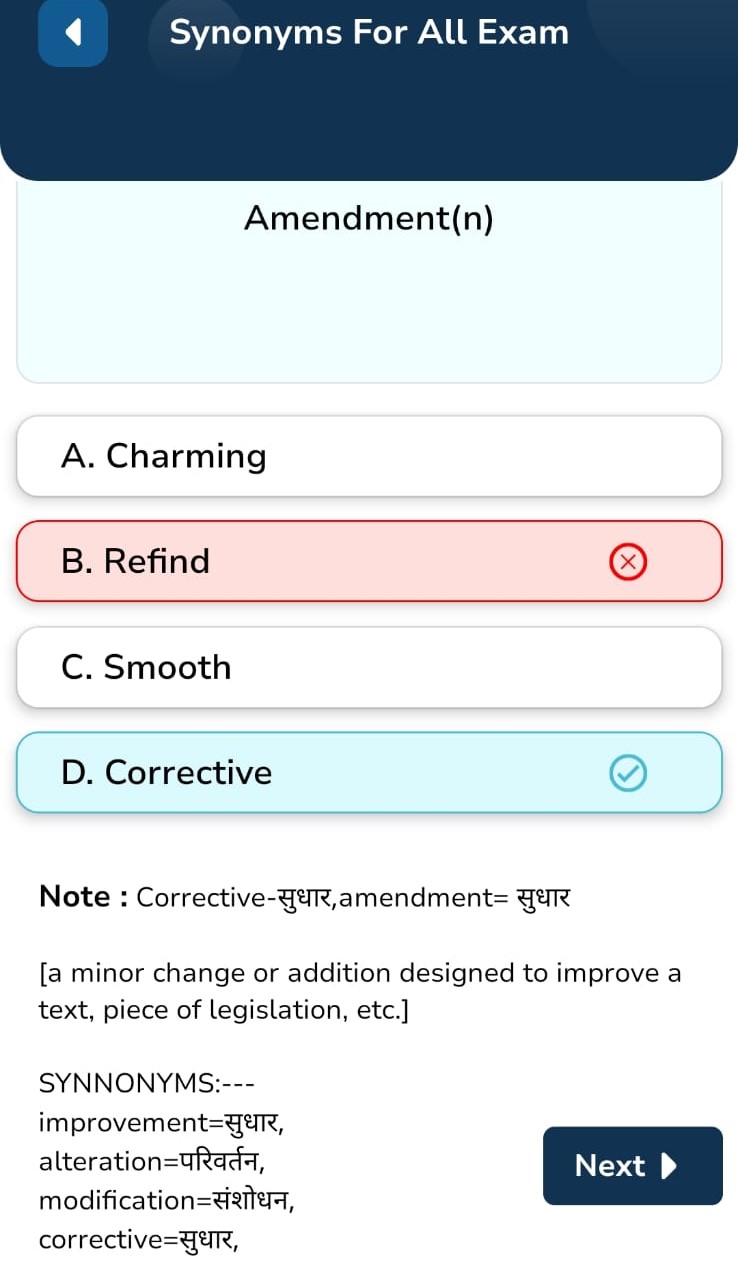Tap the back arrow button

click(73, 33)
